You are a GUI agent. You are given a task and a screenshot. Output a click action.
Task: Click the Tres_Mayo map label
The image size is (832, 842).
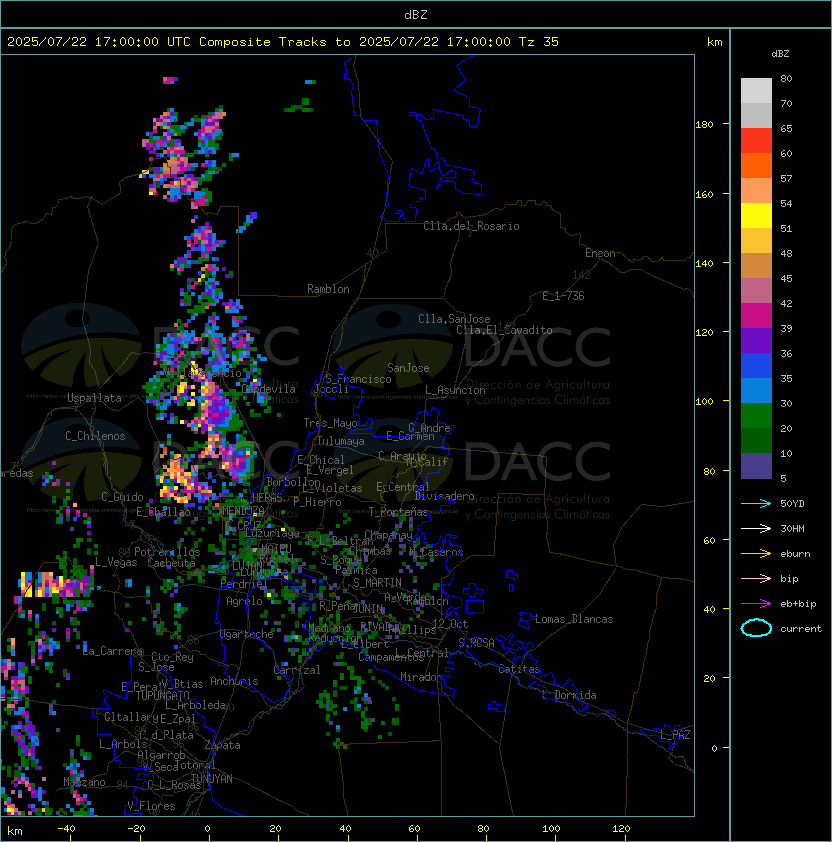(330, 423)
